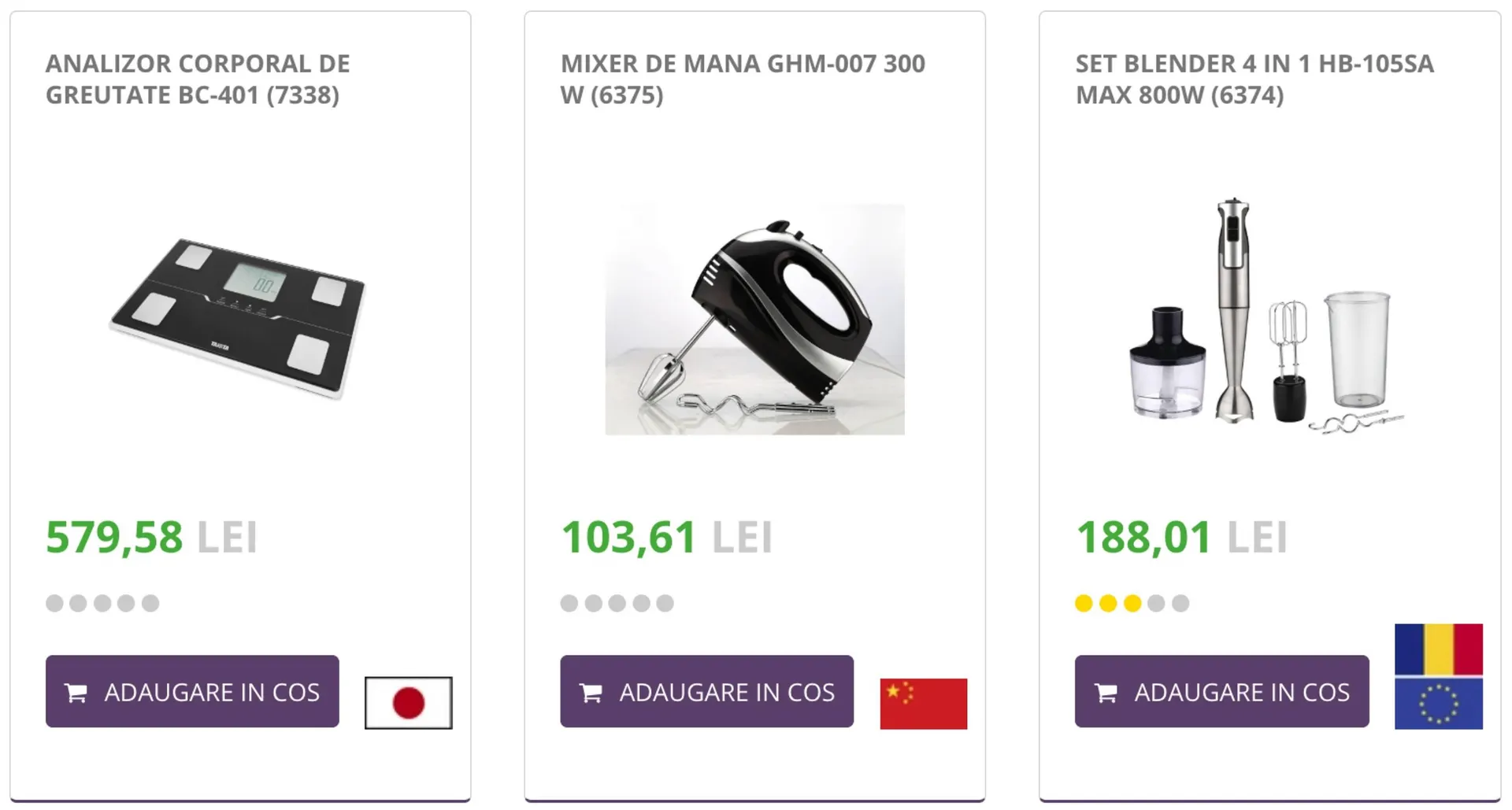This screenshot has width=1512, height=810.
Task: Click cart icon on blender set button
Action: 1106,693
